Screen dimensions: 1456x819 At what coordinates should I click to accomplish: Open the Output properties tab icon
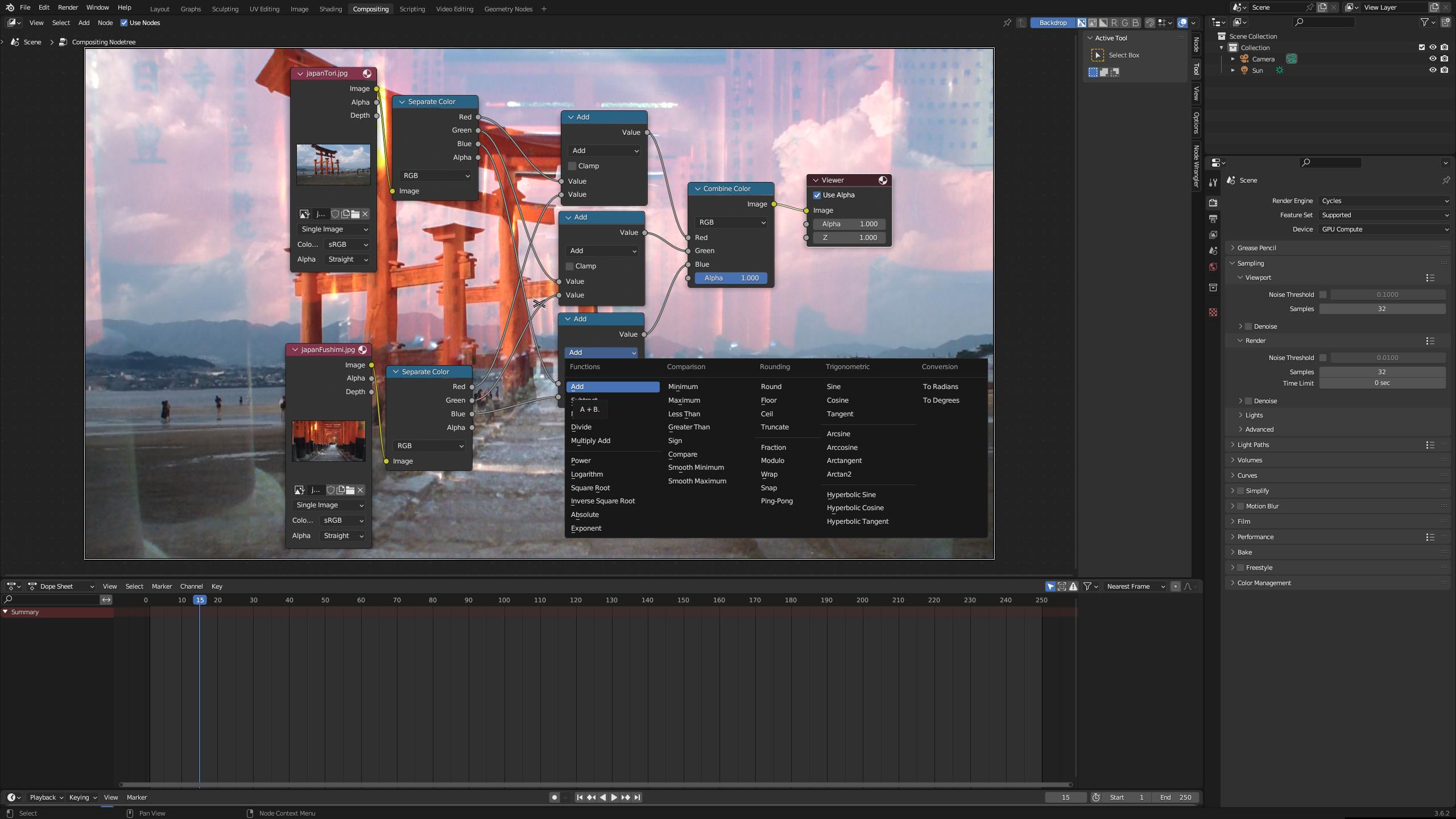[1213, 219]
